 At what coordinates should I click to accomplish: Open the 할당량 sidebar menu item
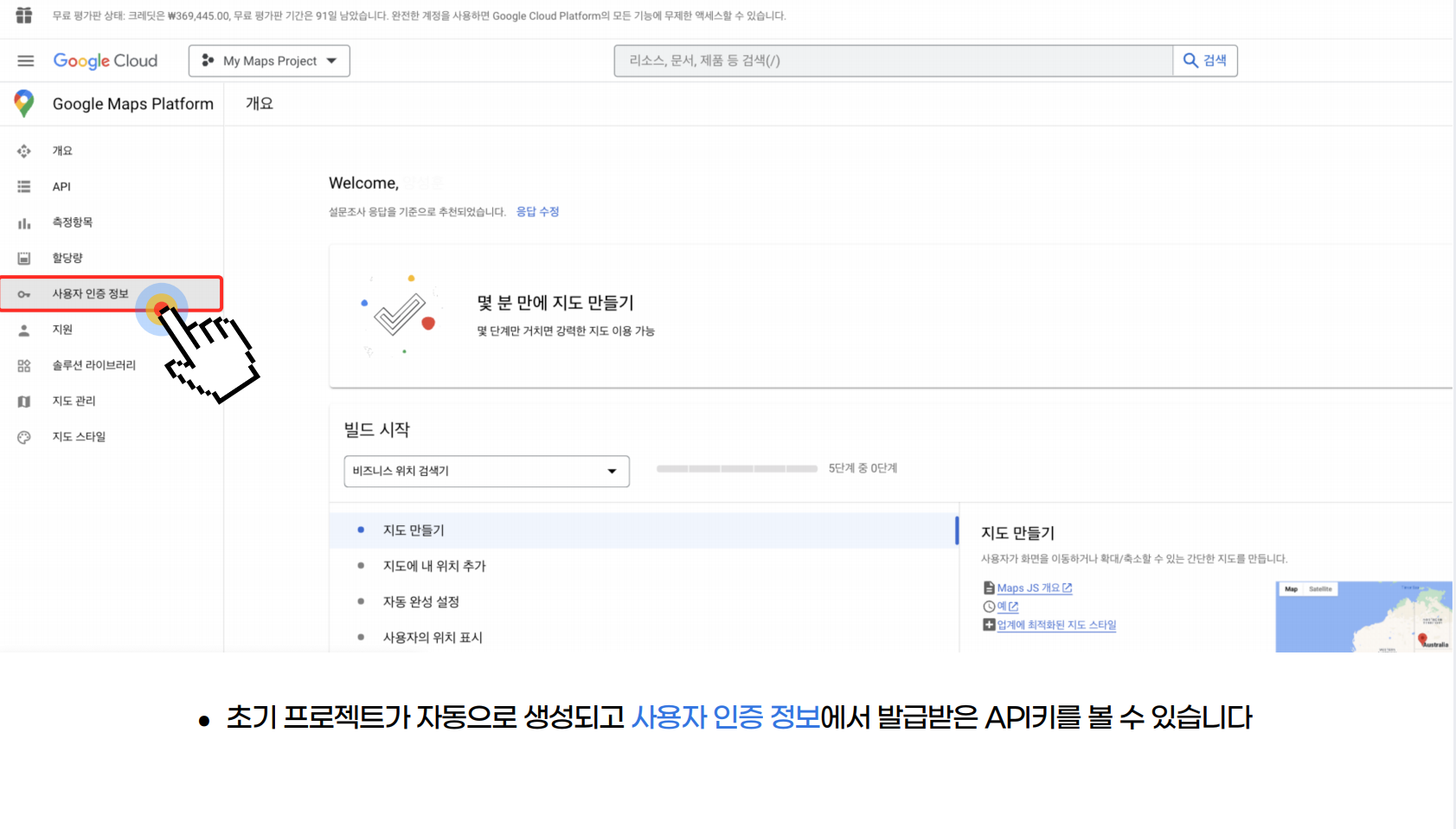pyautogui.click(x=67, y=258)
